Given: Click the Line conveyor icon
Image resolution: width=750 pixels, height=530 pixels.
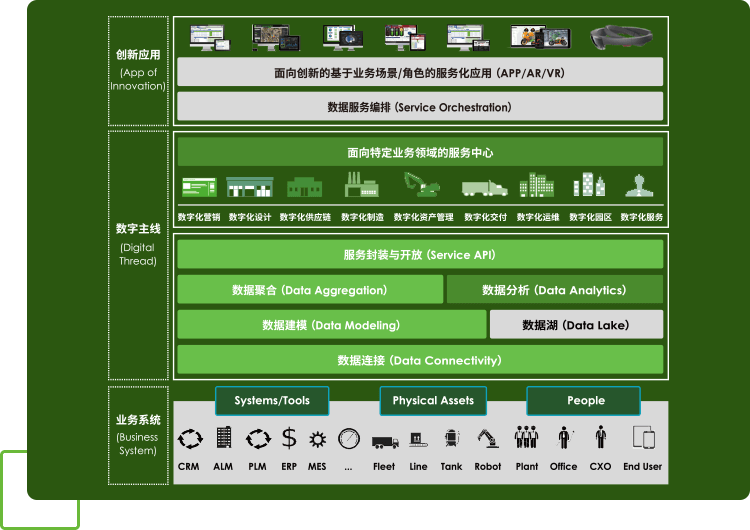Looking at the screenshot, I should [419, 440].
